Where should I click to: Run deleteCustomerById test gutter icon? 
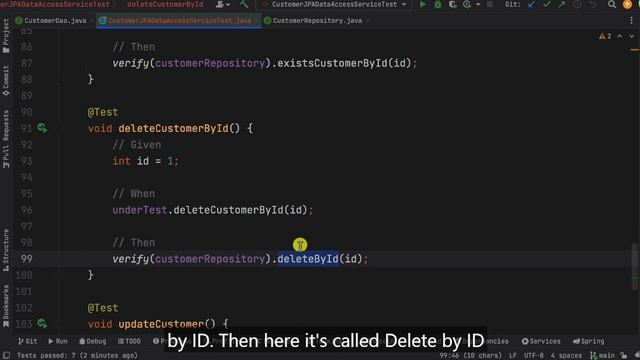42,128
